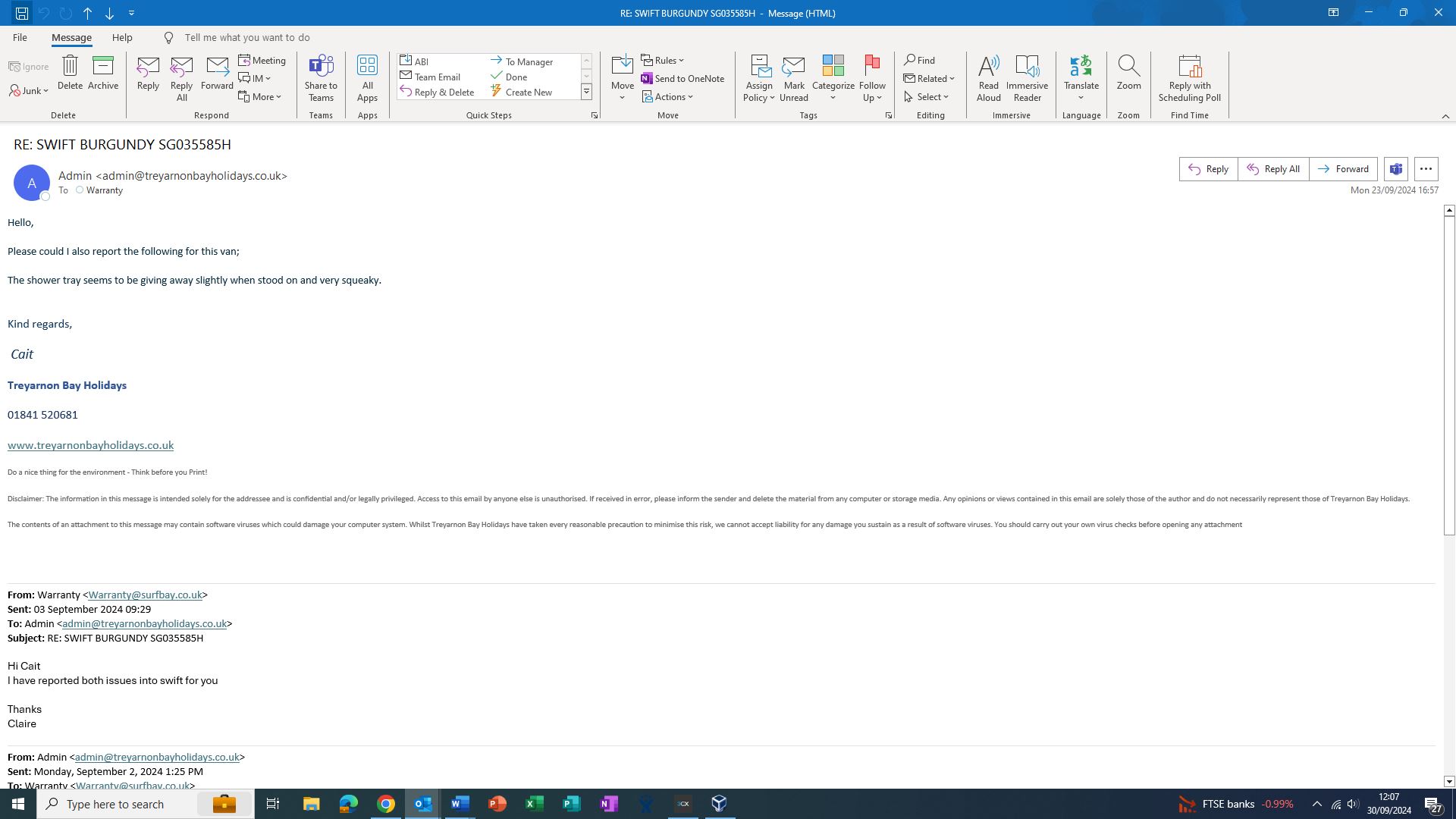Expand the Quick Steps gallery
The height and width of the screenshot is (819, 1456).
(x=586, y=93)
